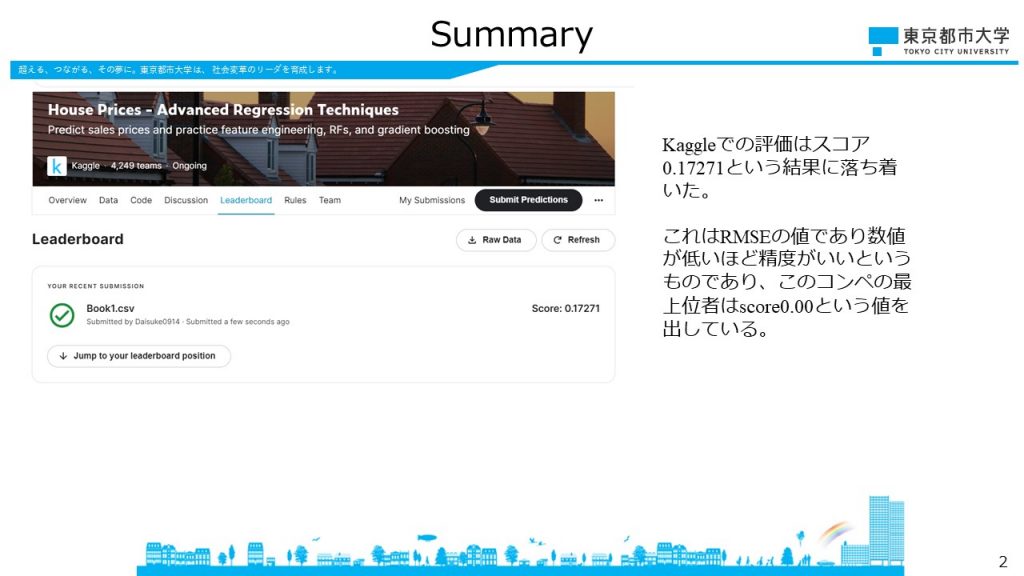Viewport: 1024px width, 576px height.
Task: Click the House Prices competition title
Action: tap(223, 110)
